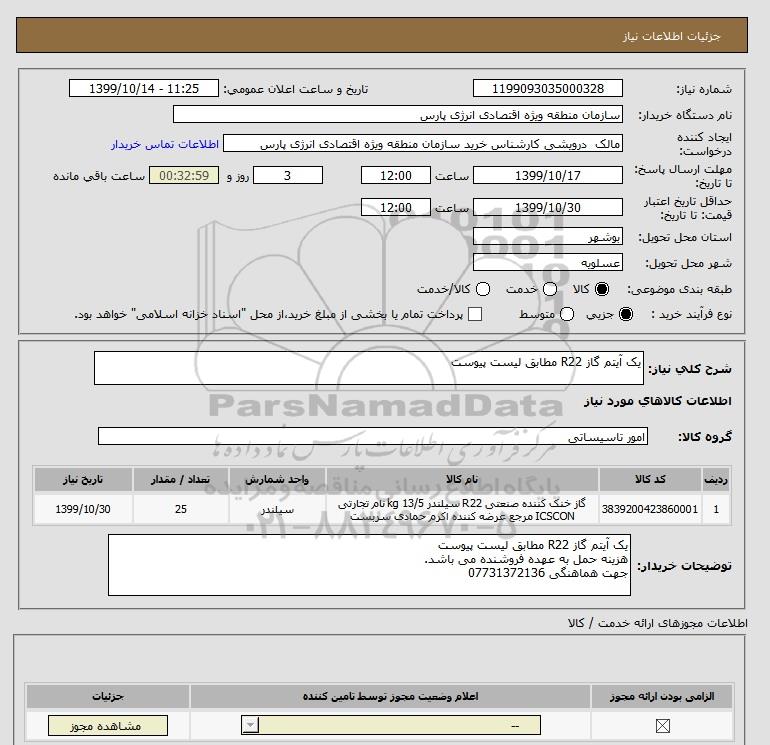Click the delivery city field عسلویه
Viewport: 770px width, 745px height.
[x=548, y=262]
